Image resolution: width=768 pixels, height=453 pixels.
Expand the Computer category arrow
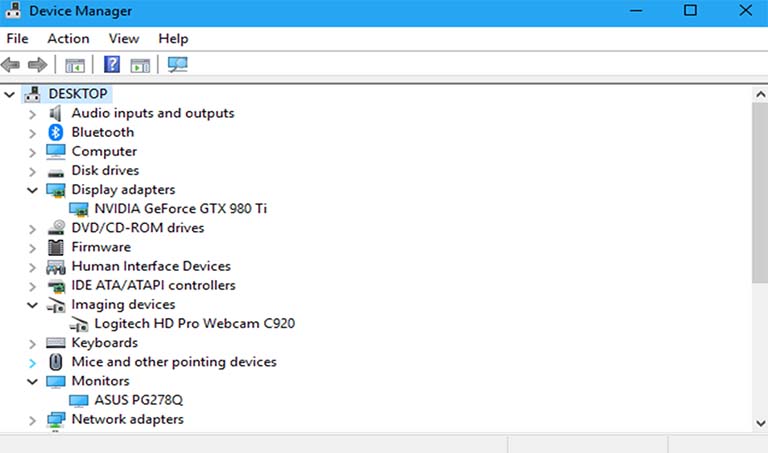(x=32, y=153)
